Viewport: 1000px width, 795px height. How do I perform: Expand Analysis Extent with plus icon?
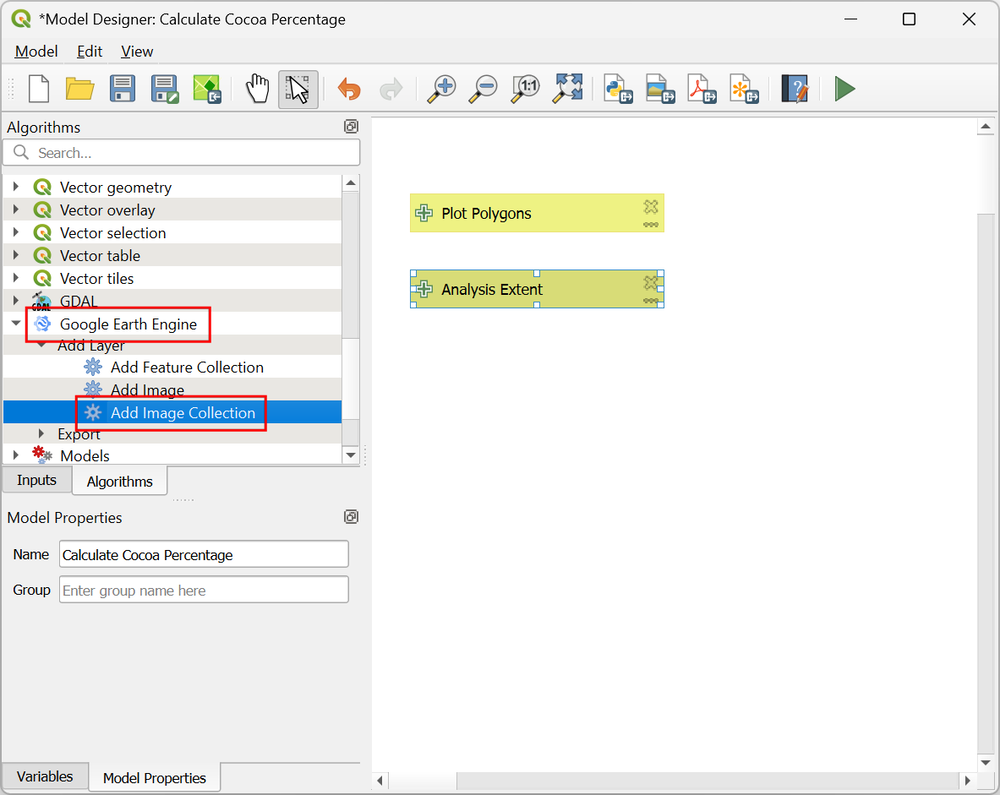(424, 289)
